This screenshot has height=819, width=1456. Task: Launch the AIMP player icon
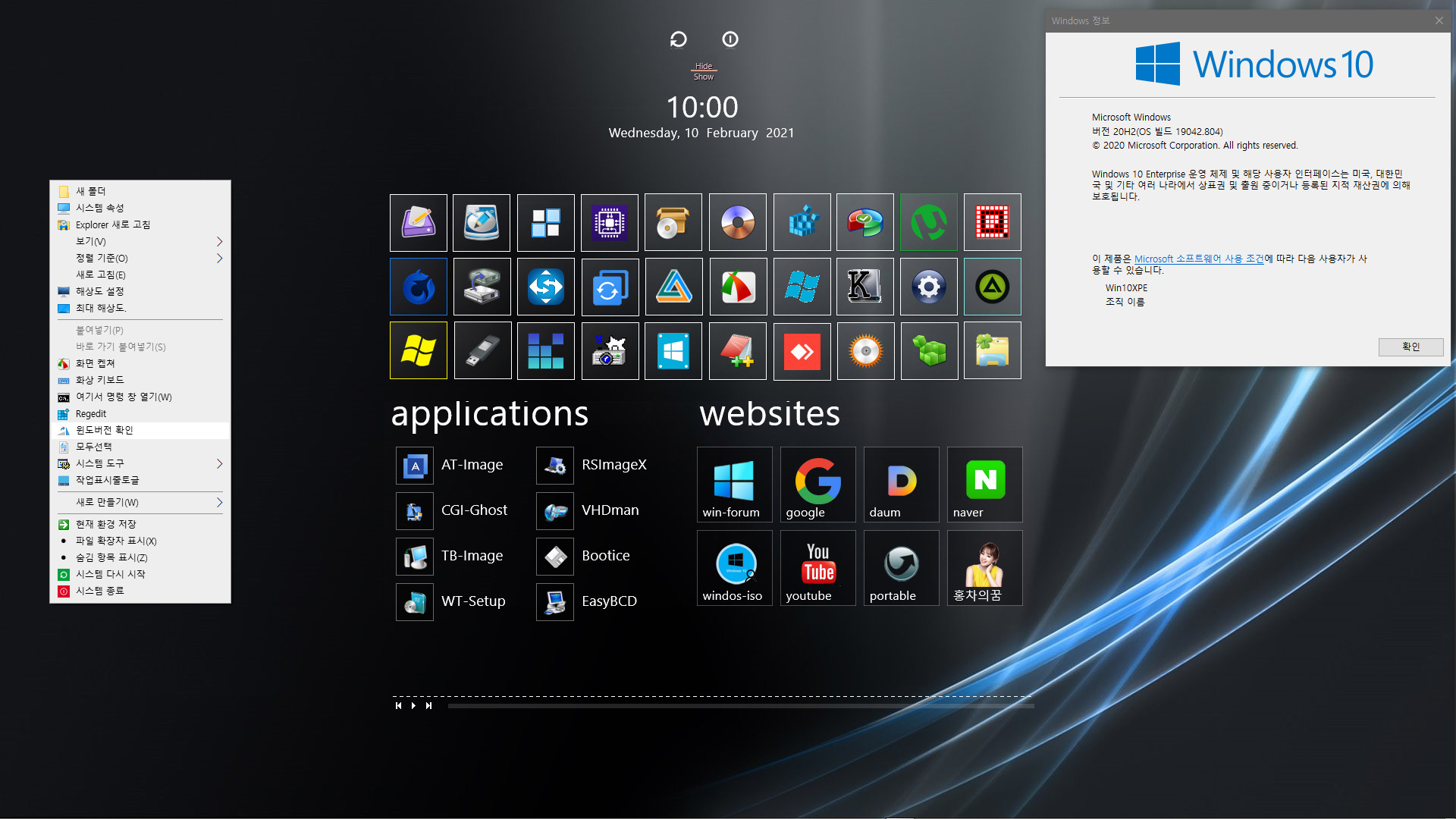[993, 287]
